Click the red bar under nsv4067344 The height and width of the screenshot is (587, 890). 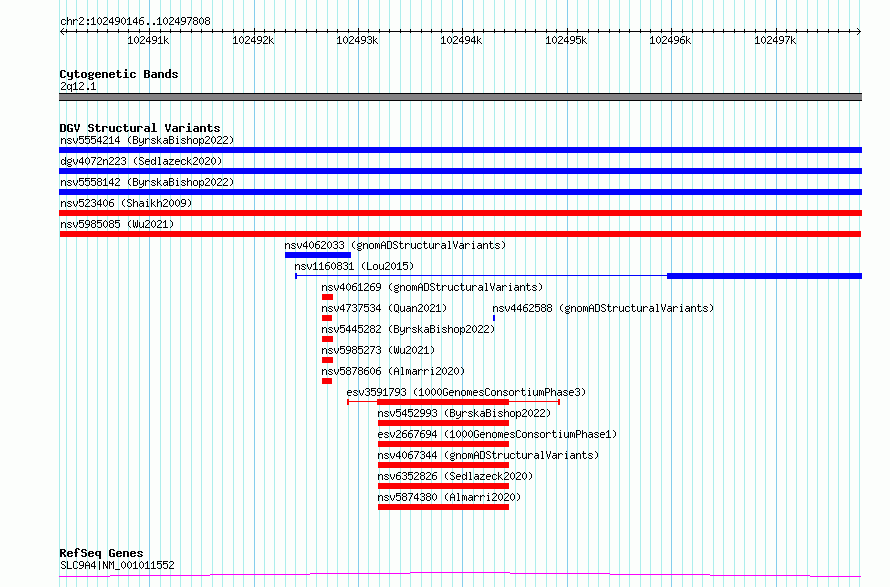click(x=443, y=466)
